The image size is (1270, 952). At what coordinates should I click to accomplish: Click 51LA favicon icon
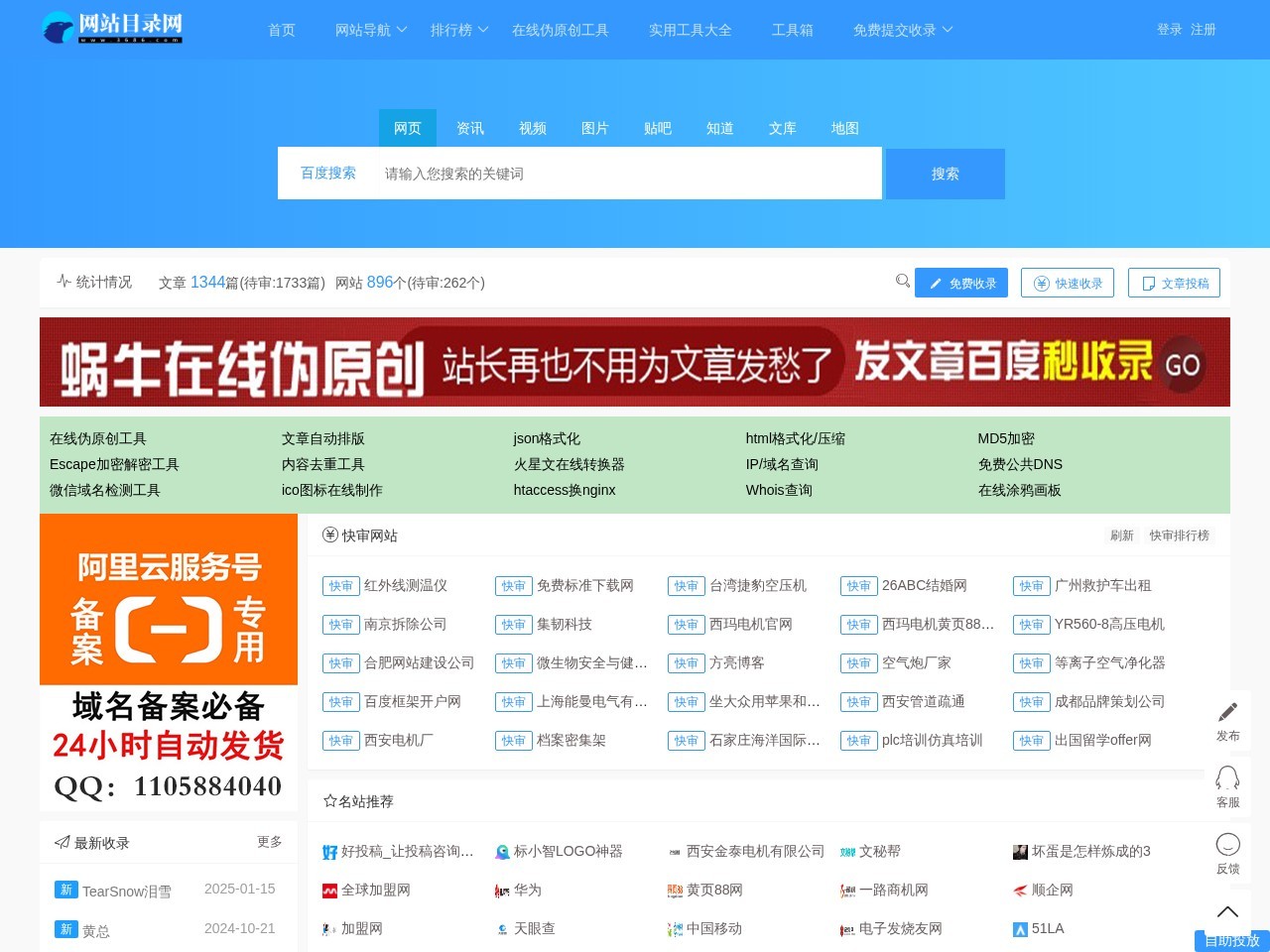(x=1020, y=929)
